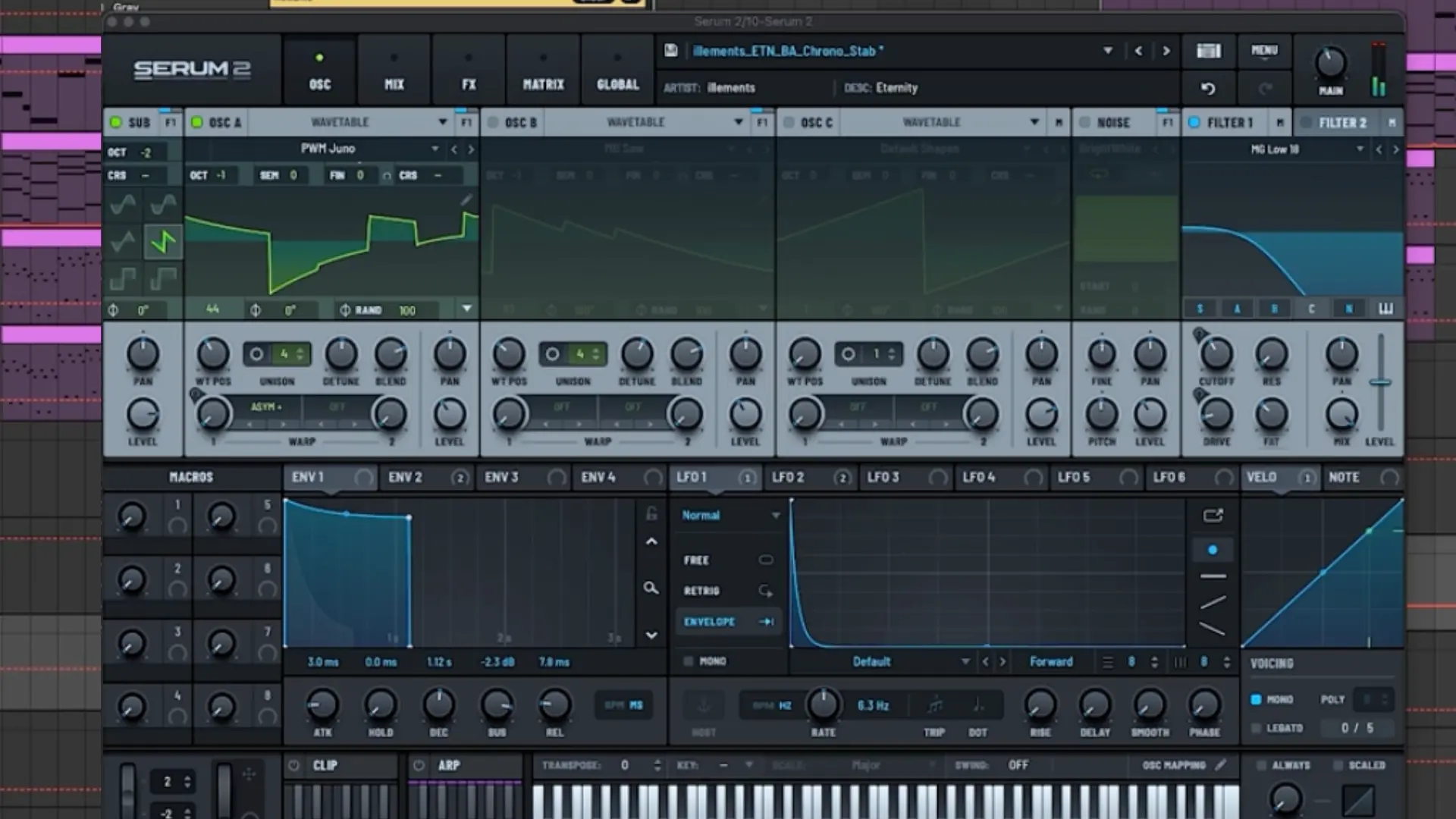Click the LFO ENVELOPE mode button
This screenshot has width=1456, height=819.
click(728, 622)
